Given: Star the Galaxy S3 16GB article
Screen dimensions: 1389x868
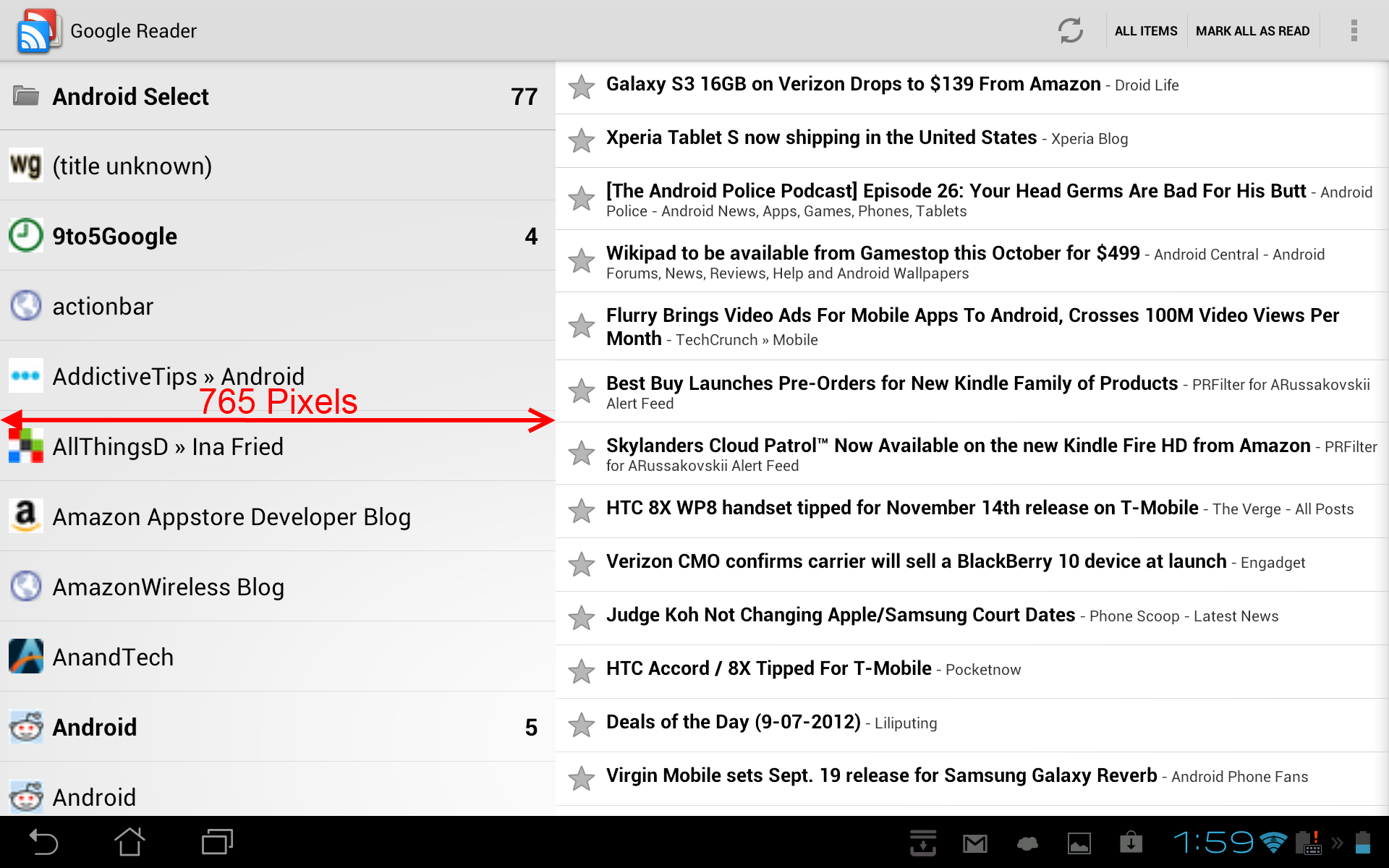Looking at the screenshot, I should point(582,87).
